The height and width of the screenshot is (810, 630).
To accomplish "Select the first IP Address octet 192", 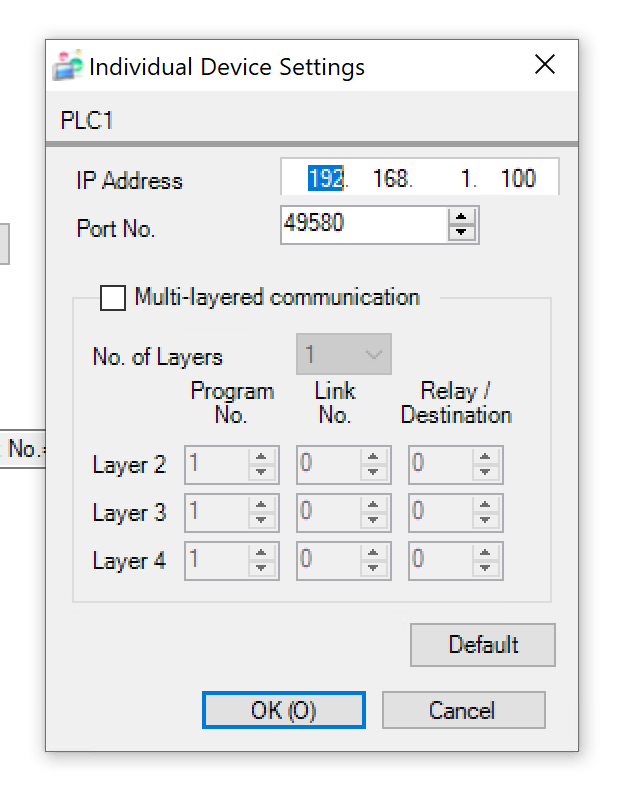I will click(325, 179).
